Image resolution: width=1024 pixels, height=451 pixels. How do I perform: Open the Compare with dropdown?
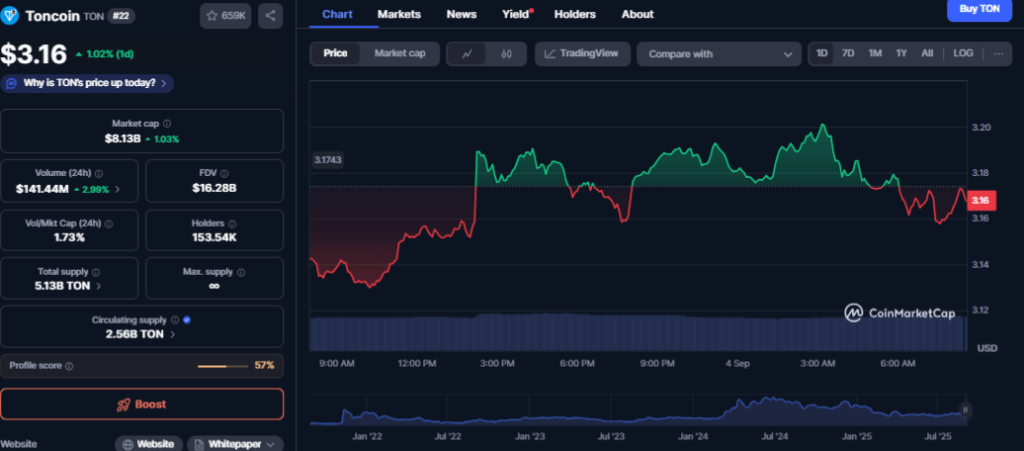click(719, 54)
